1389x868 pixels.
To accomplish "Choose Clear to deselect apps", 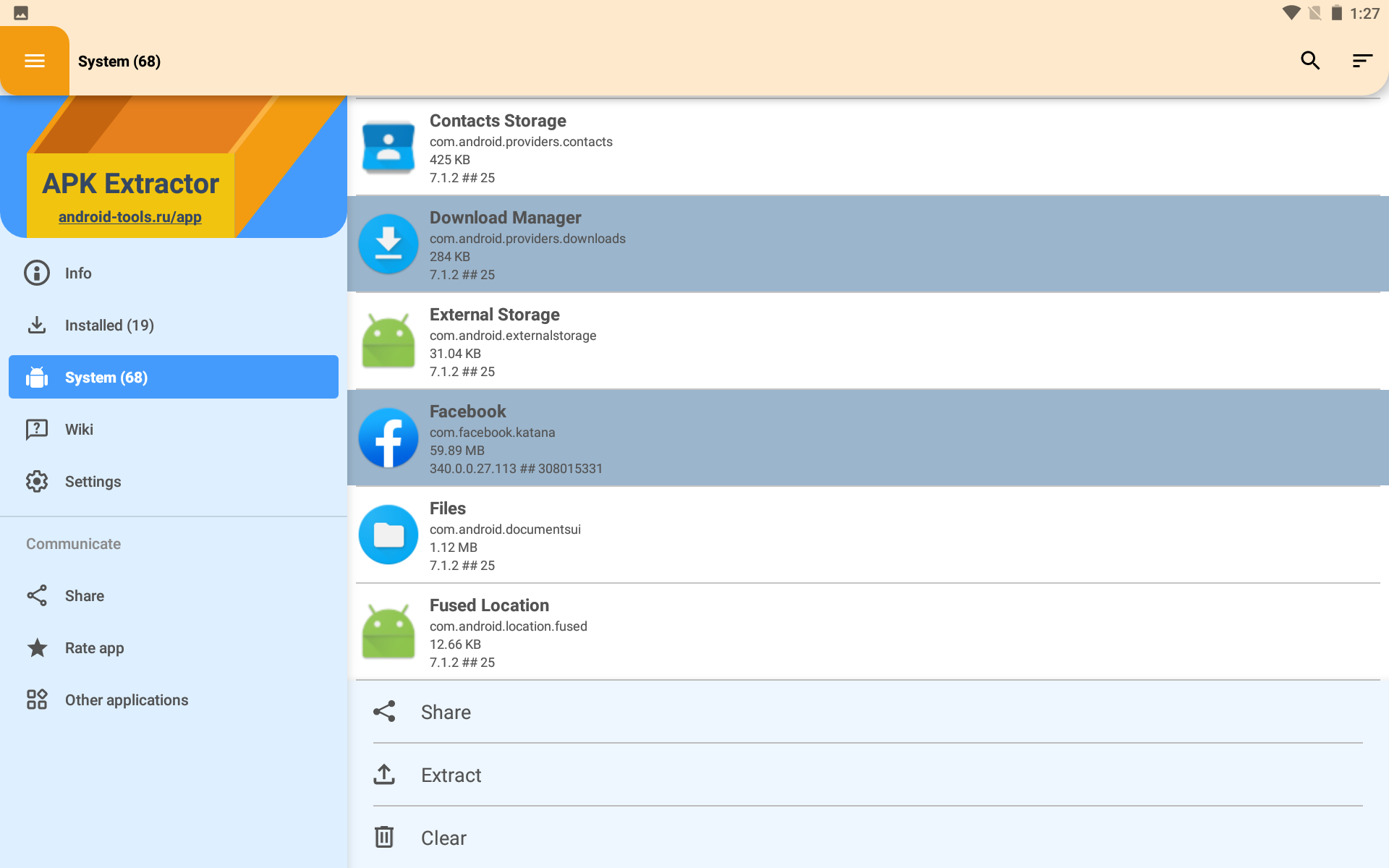I will [868, 838].
